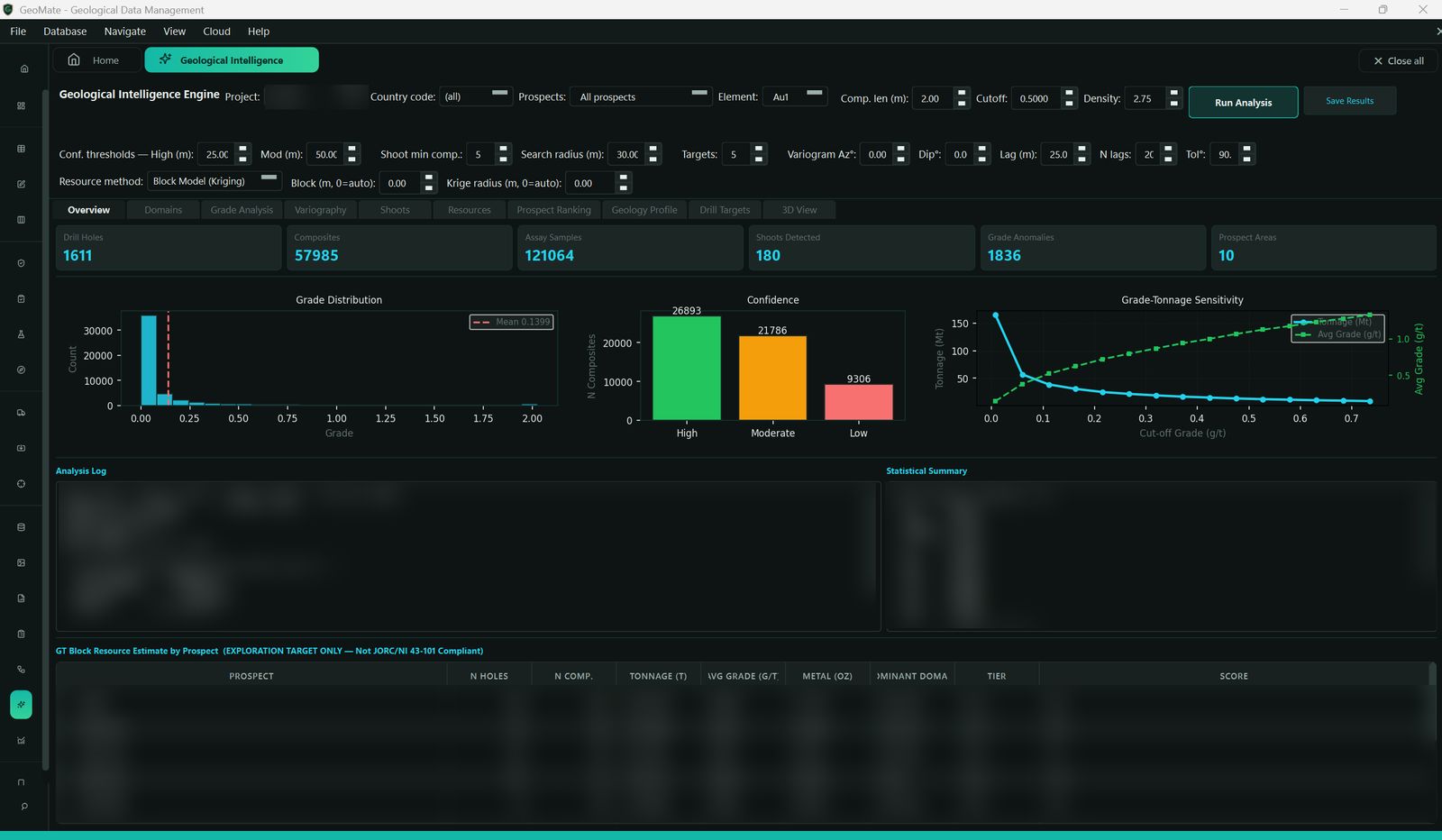Click the shield check icon in sidebar
Image resolution: width=1442 pixels, height=840 pixels.
[x=21, y=263]
